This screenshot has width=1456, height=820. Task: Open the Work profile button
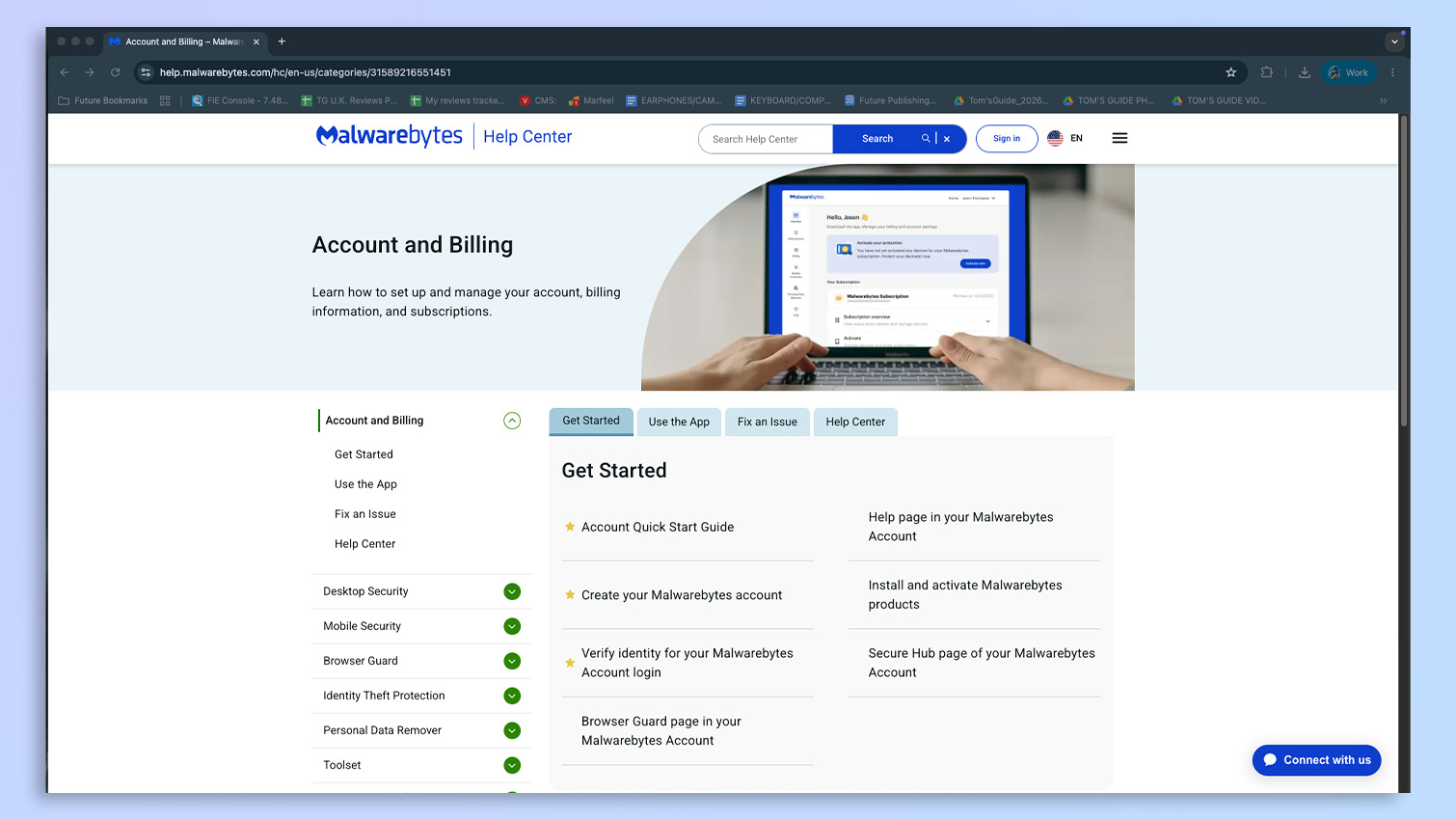coord(1349,72)
